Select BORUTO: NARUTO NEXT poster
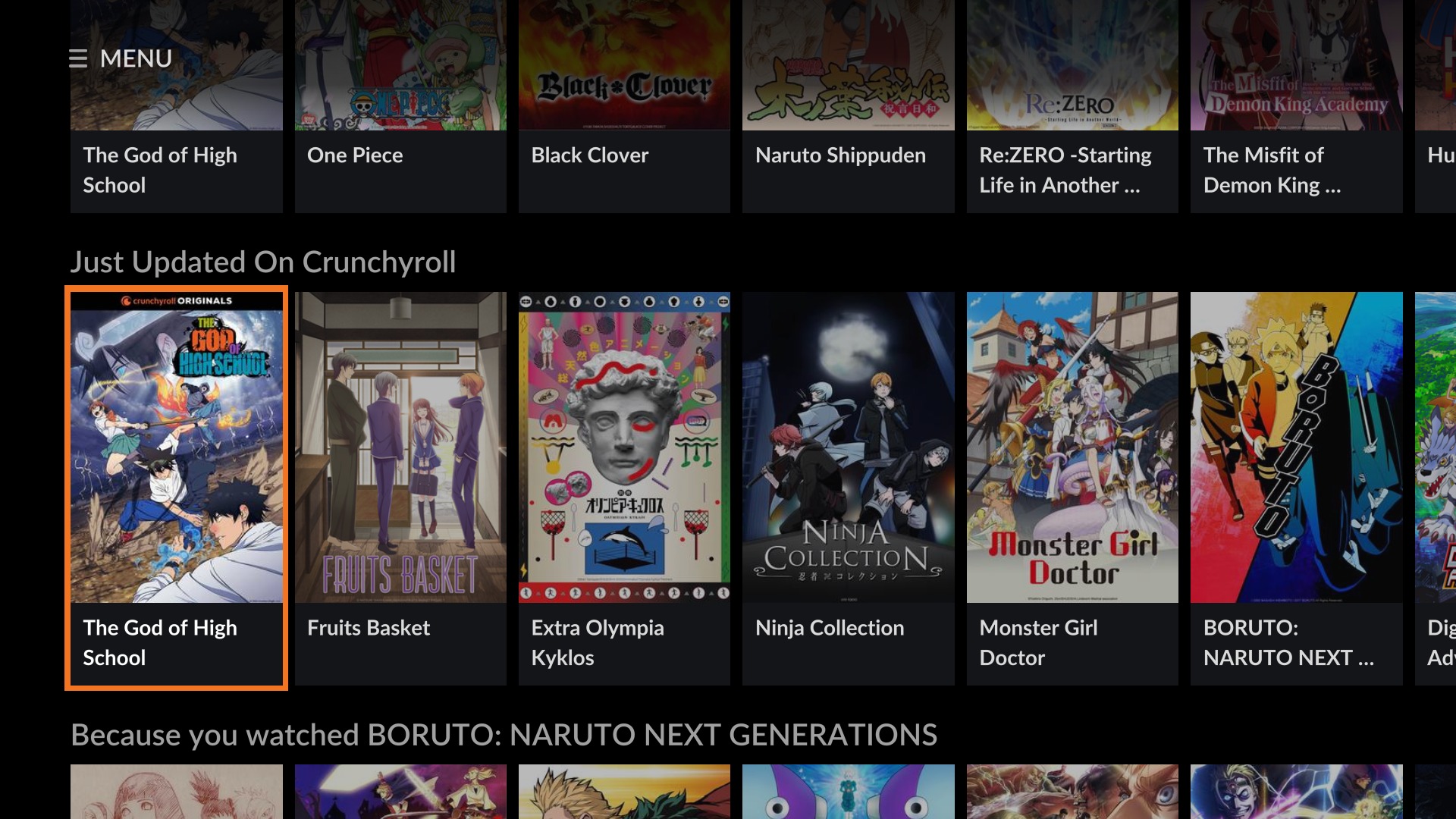 click(1296, 447)
